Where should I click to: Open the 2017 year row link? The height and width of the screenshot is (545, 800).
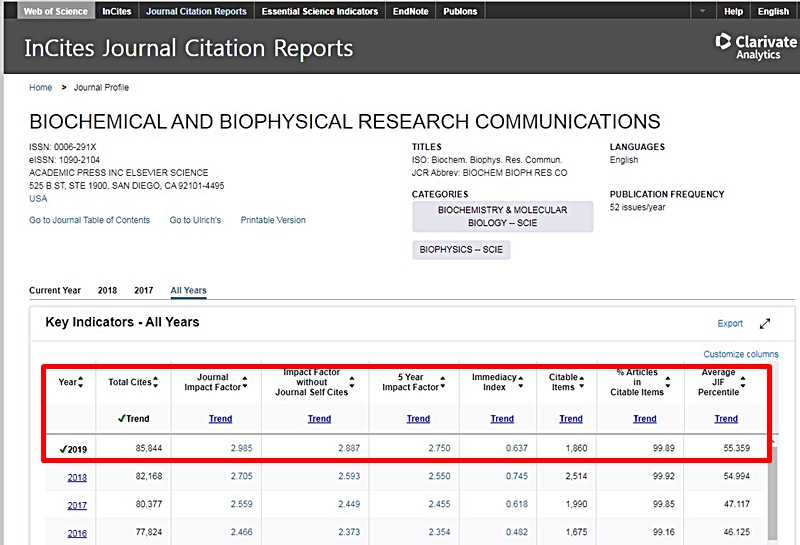click(77, 506)
